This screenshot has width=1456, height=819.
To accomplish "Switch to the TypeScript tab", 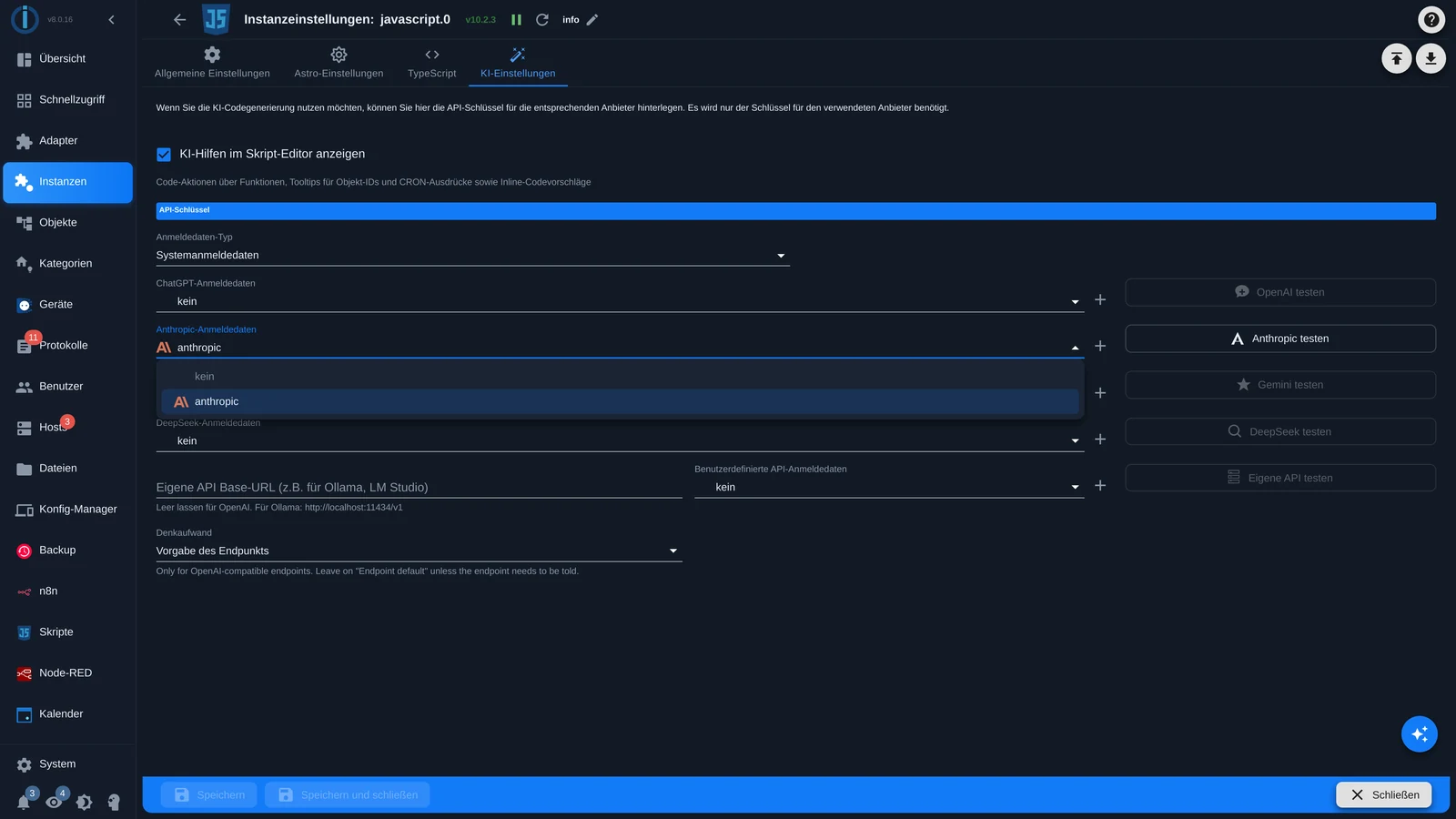I will coord(432,63).
